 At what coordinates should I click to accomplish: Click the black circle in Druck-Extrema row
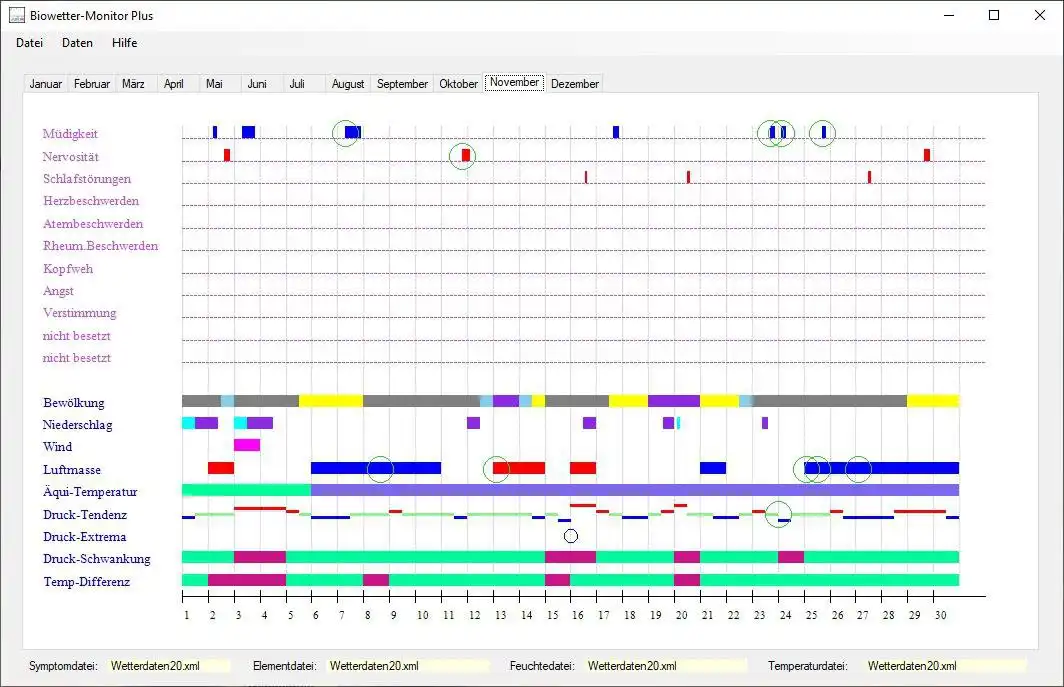tap(571, 536)
